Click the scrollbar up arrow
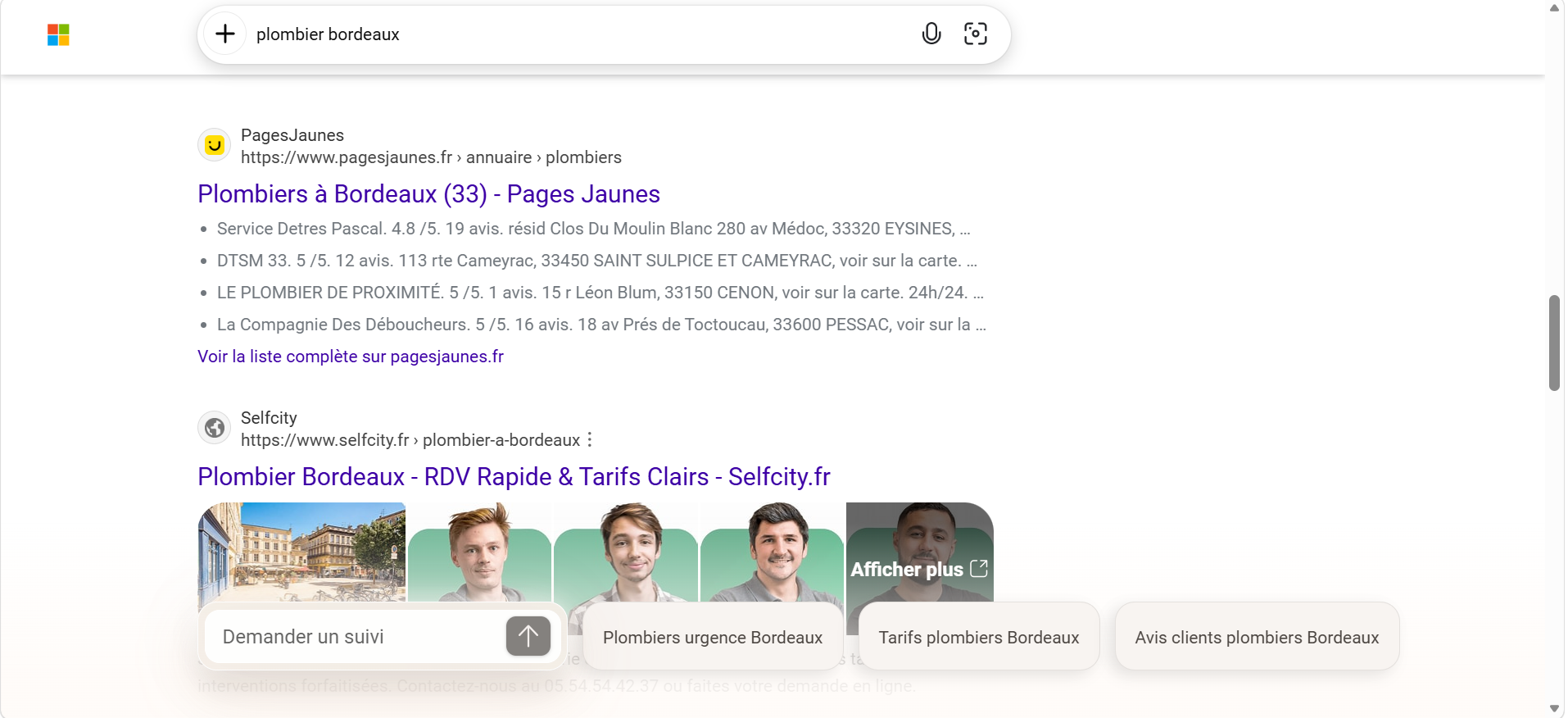 pyautogui.click(x=1554, y=8)
